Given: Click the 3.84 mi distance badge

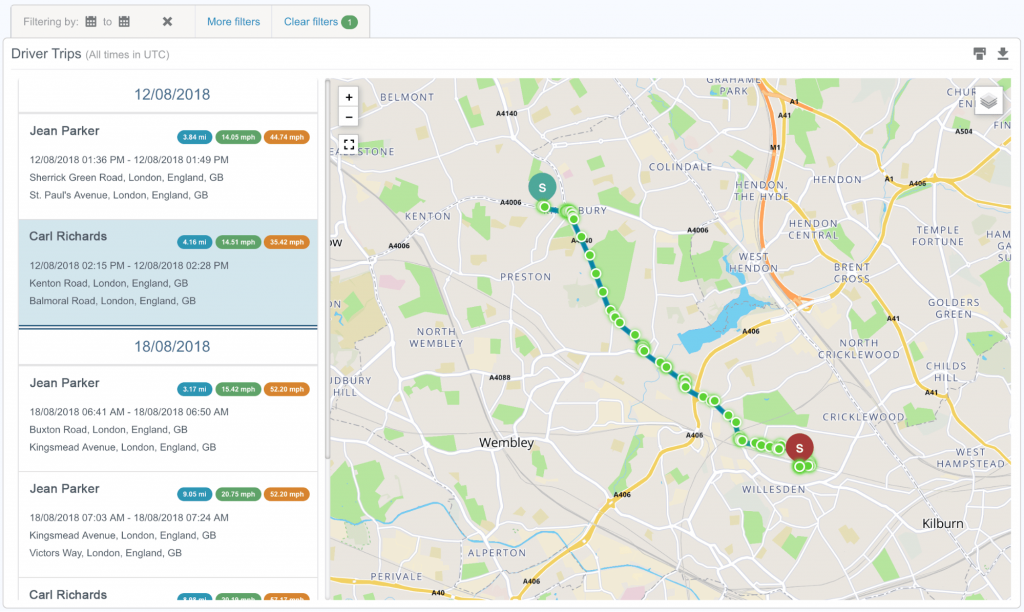Looking at the screenshot, I should (x=195, y=137).
